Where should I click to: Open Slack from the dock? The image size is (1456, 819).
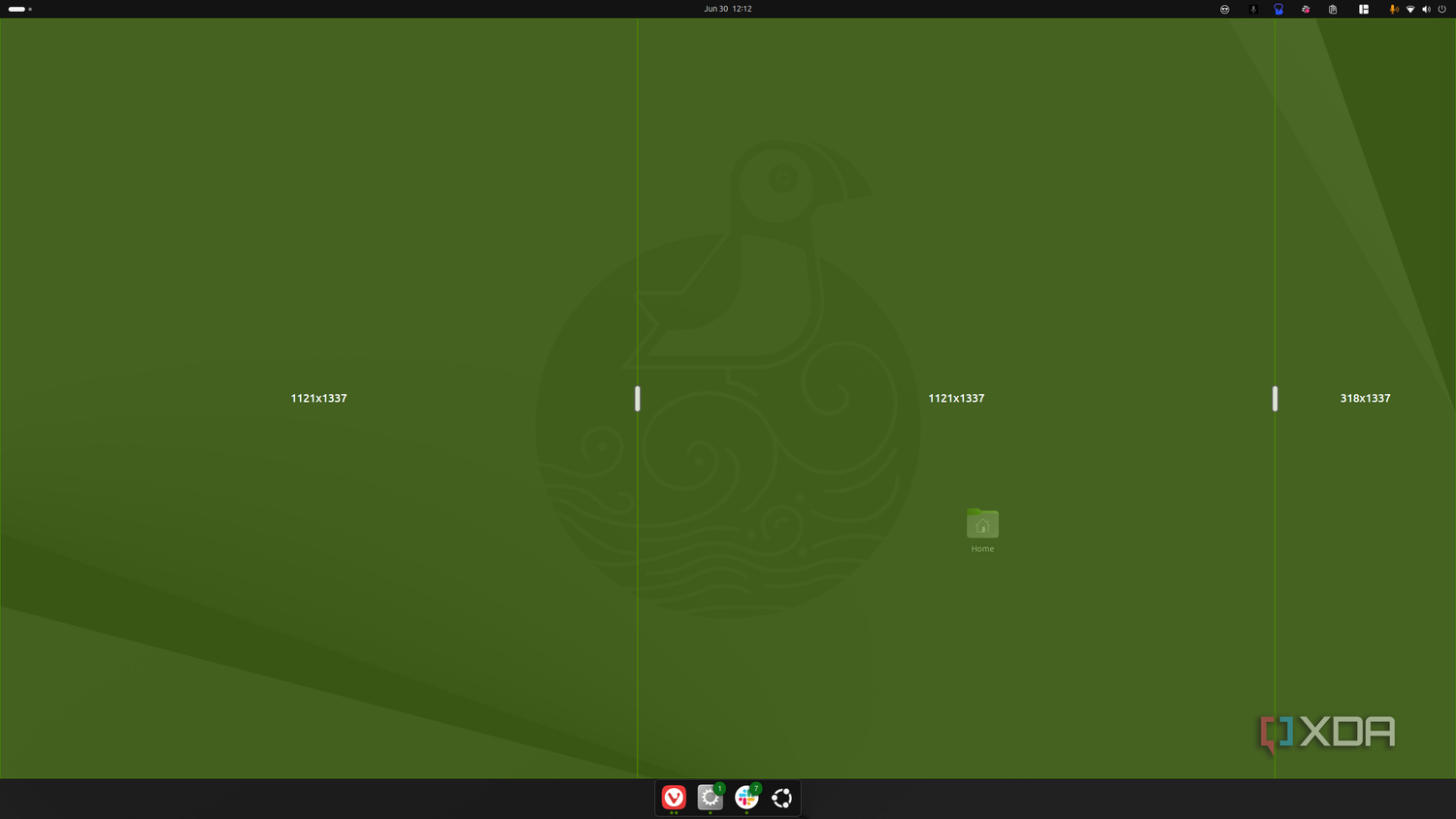[746, 798]
